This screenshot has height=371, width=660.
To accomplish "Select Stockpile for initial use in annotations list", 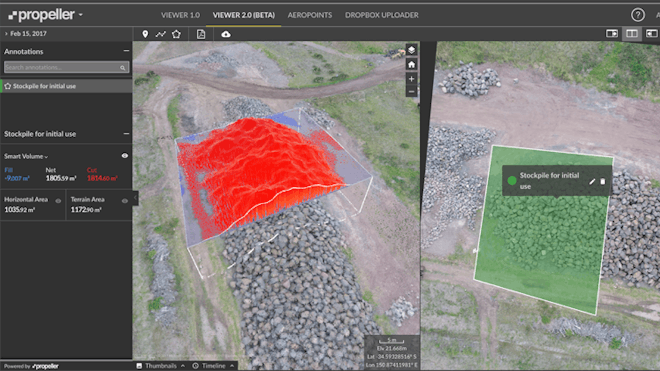I will click(66, 86).
